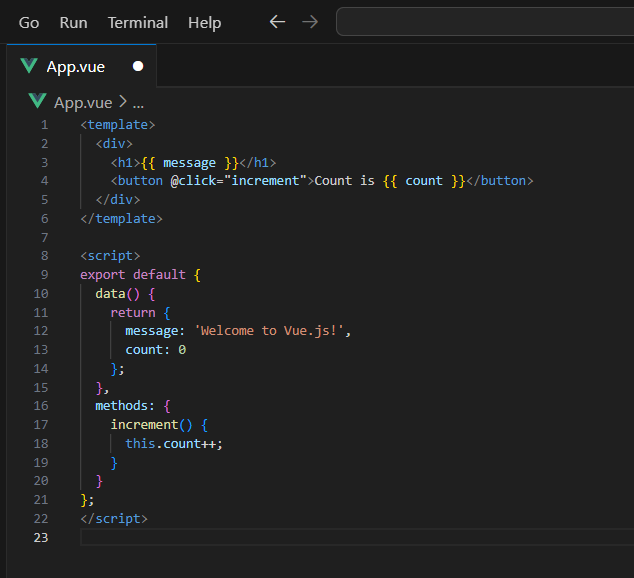Click App.vue in the breadcrumb

coord(83,103)
